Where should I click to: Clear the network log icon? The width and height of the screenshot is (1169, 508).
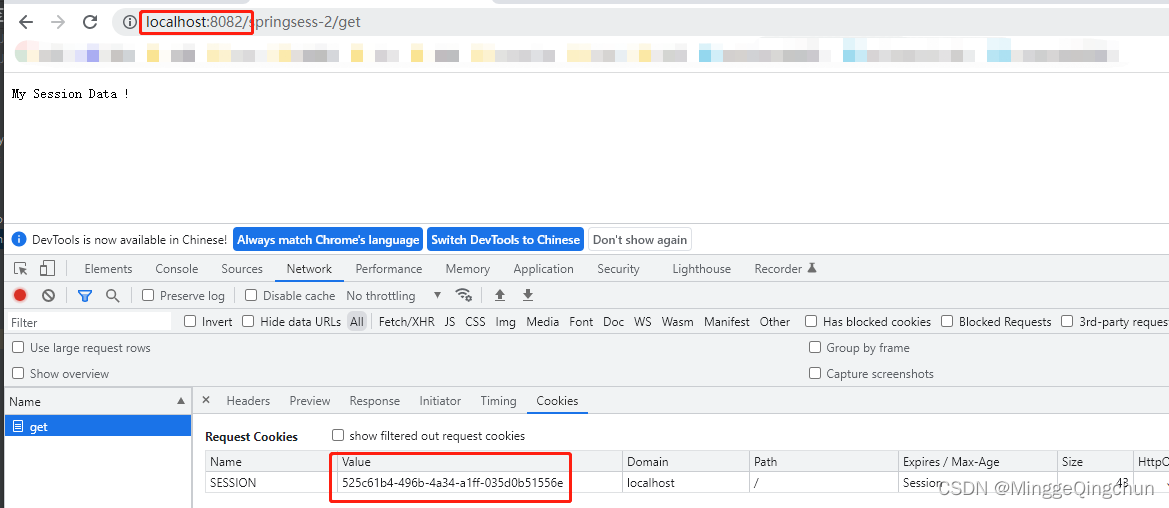(x=48, y=295)
